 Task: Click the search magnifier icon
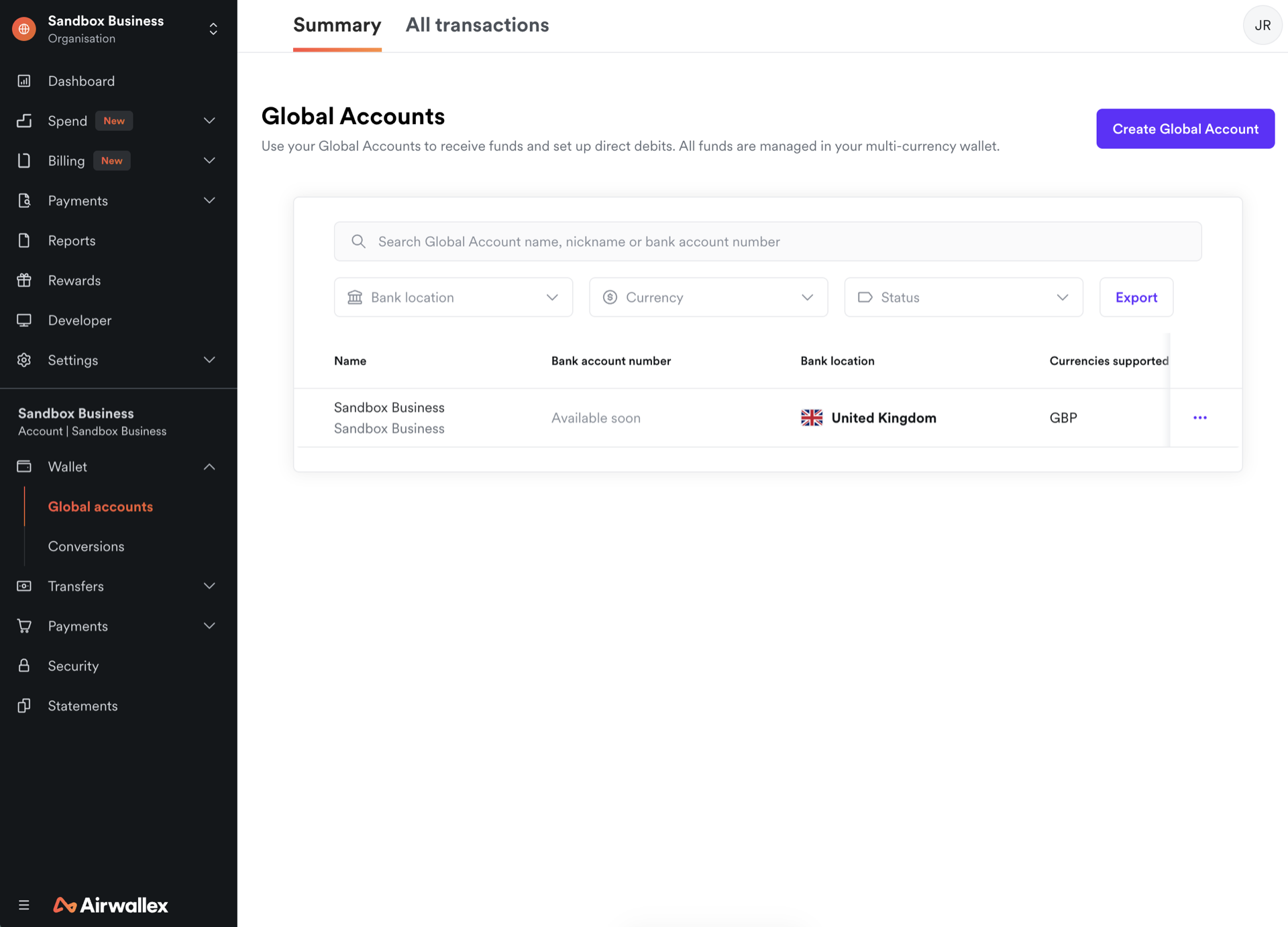pos(359,241)
